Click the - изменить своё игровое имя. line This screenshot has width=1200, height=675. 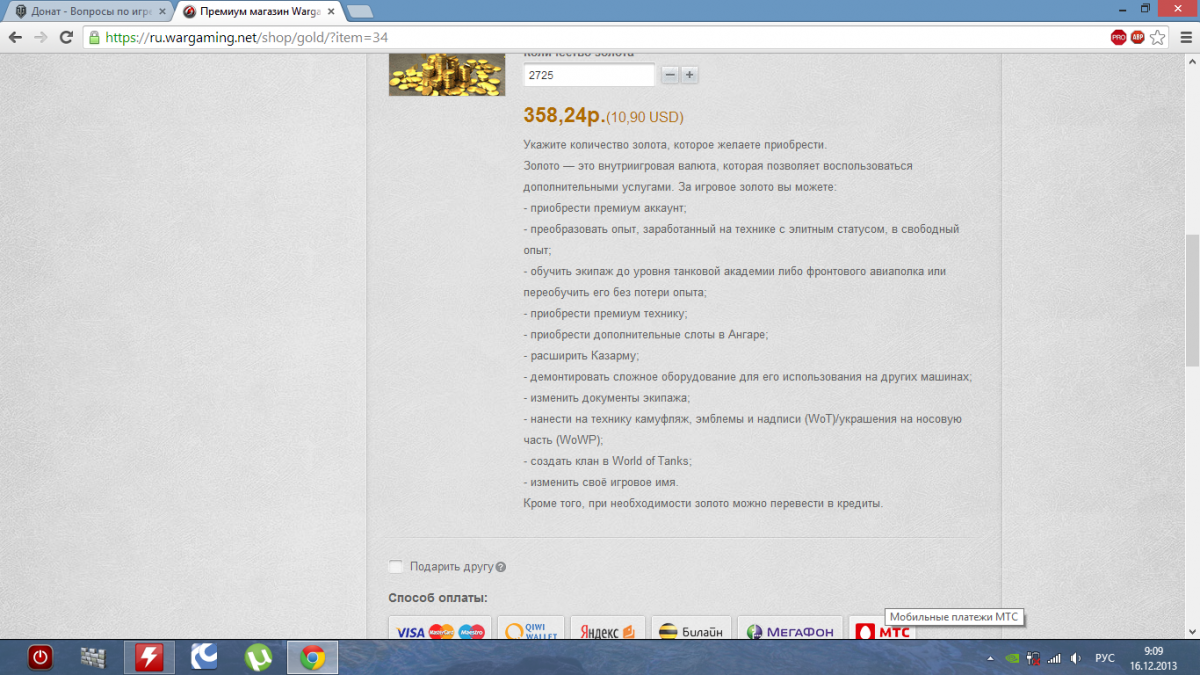click(601, 482)
